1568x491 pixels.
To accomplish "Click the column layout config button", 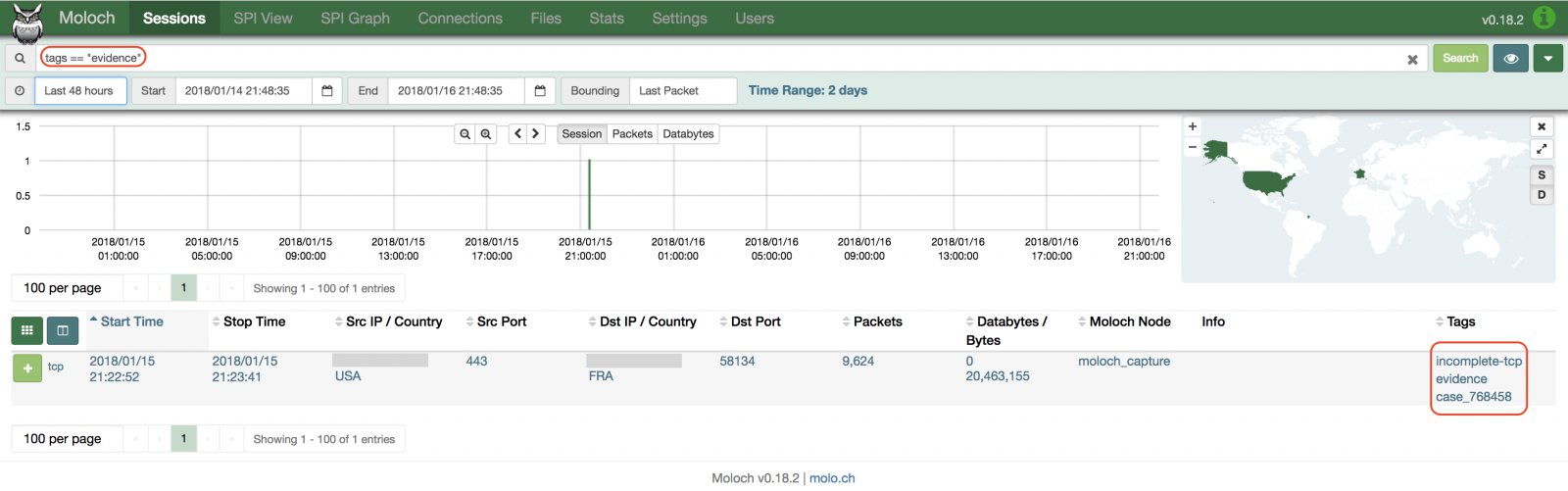I will (63, 330).
